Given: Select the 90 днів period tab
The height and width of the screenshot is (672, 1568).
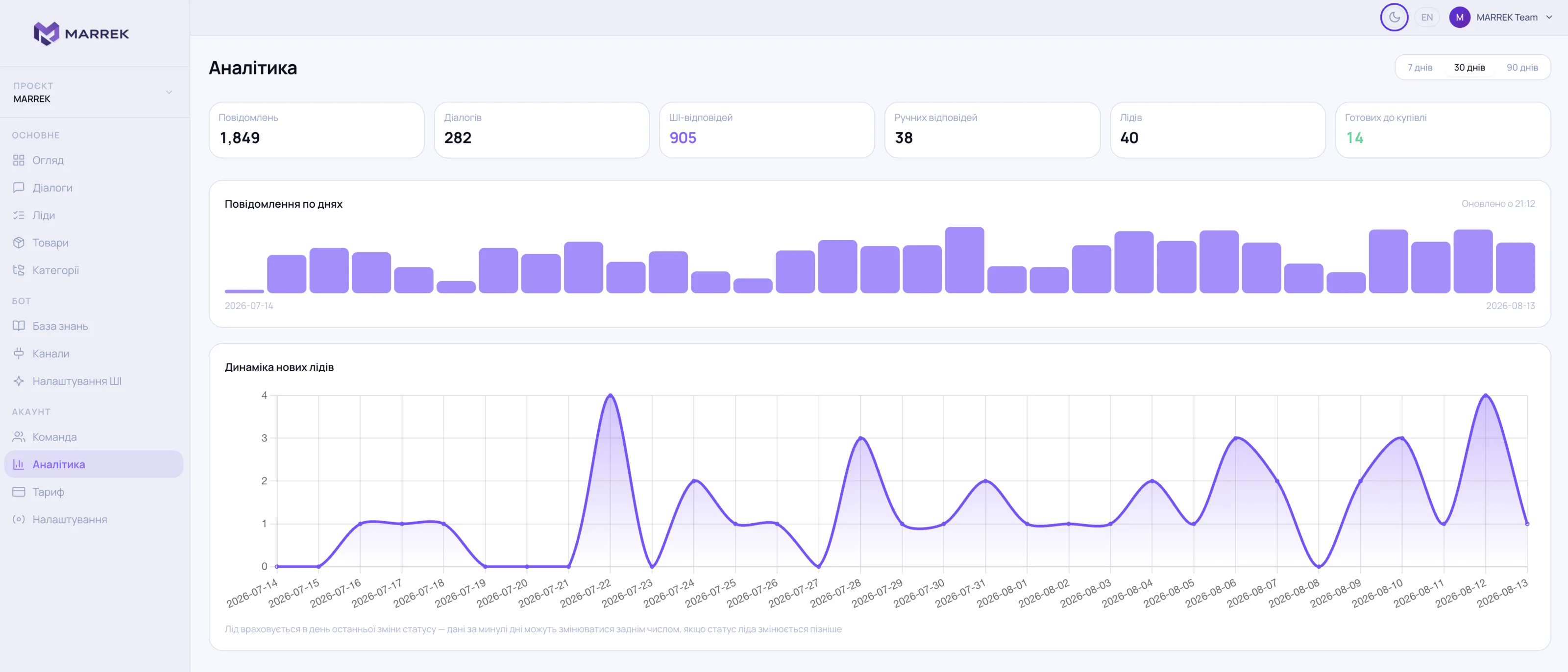Looking at the screenshot, I should [x=1522, y=68].
